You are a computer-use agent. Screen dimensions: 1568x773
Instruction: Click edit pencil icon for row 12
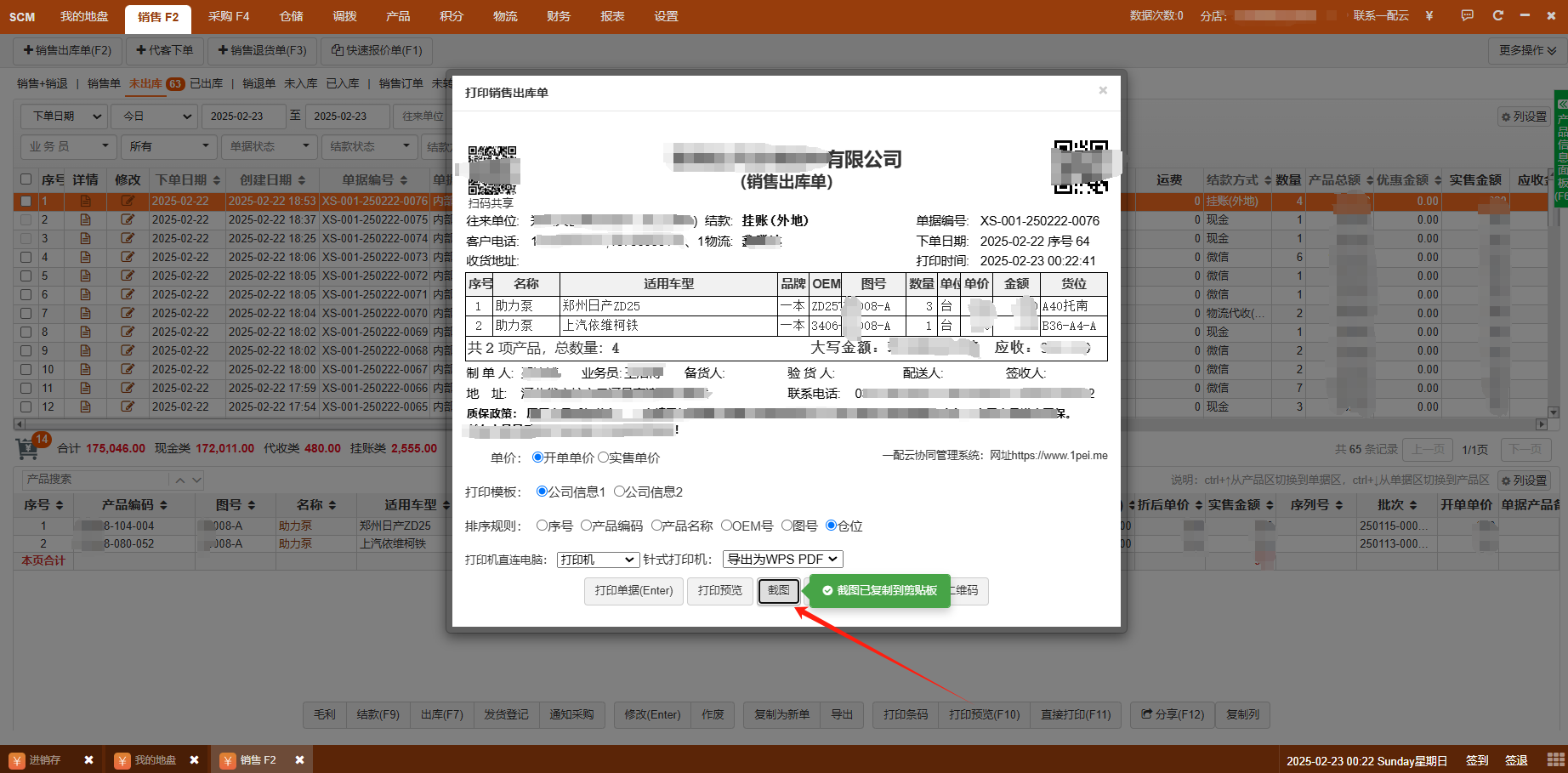128,406
